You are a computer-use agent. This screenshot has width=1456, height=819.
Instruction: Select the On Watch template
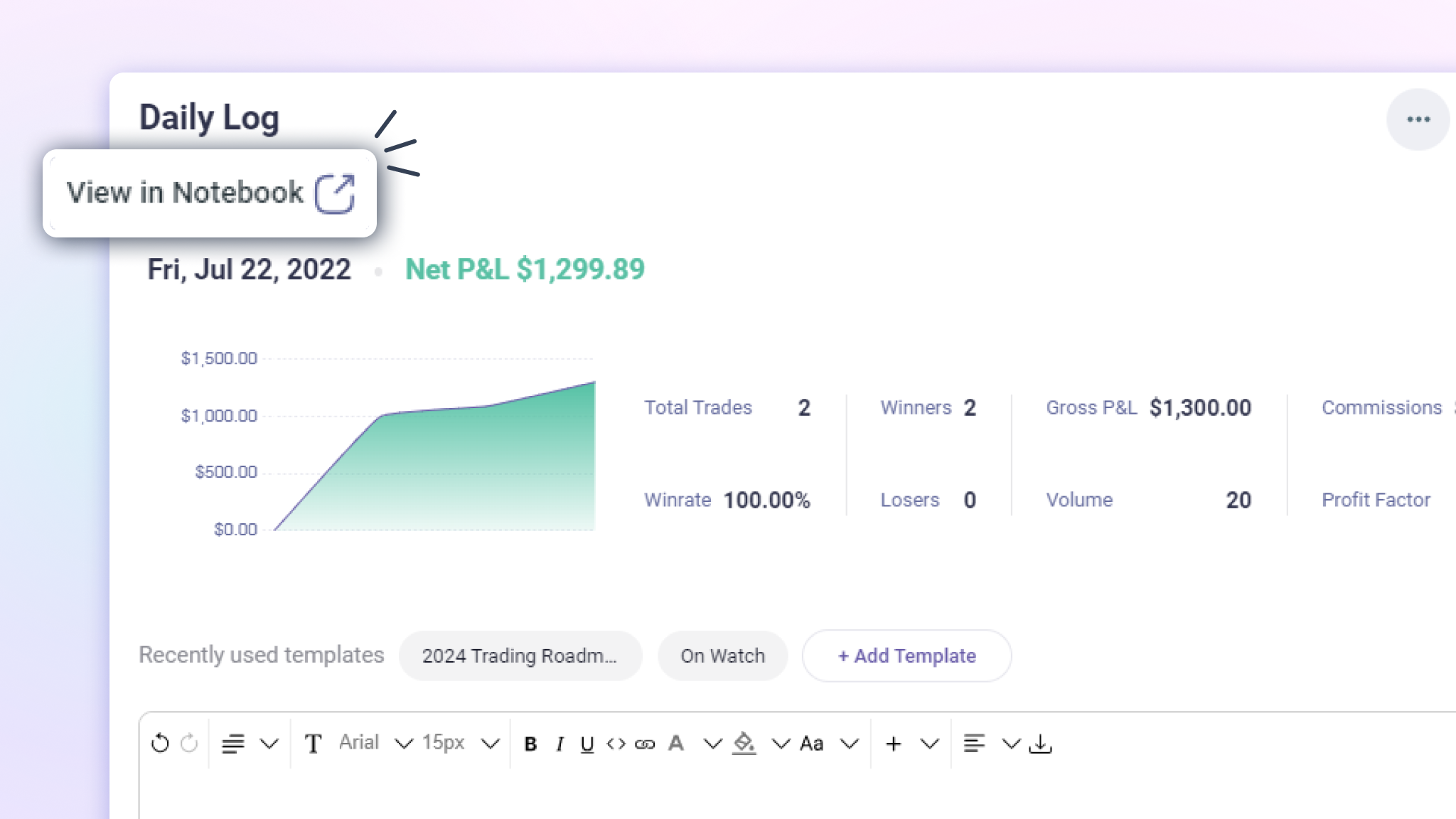pos(722,655)
